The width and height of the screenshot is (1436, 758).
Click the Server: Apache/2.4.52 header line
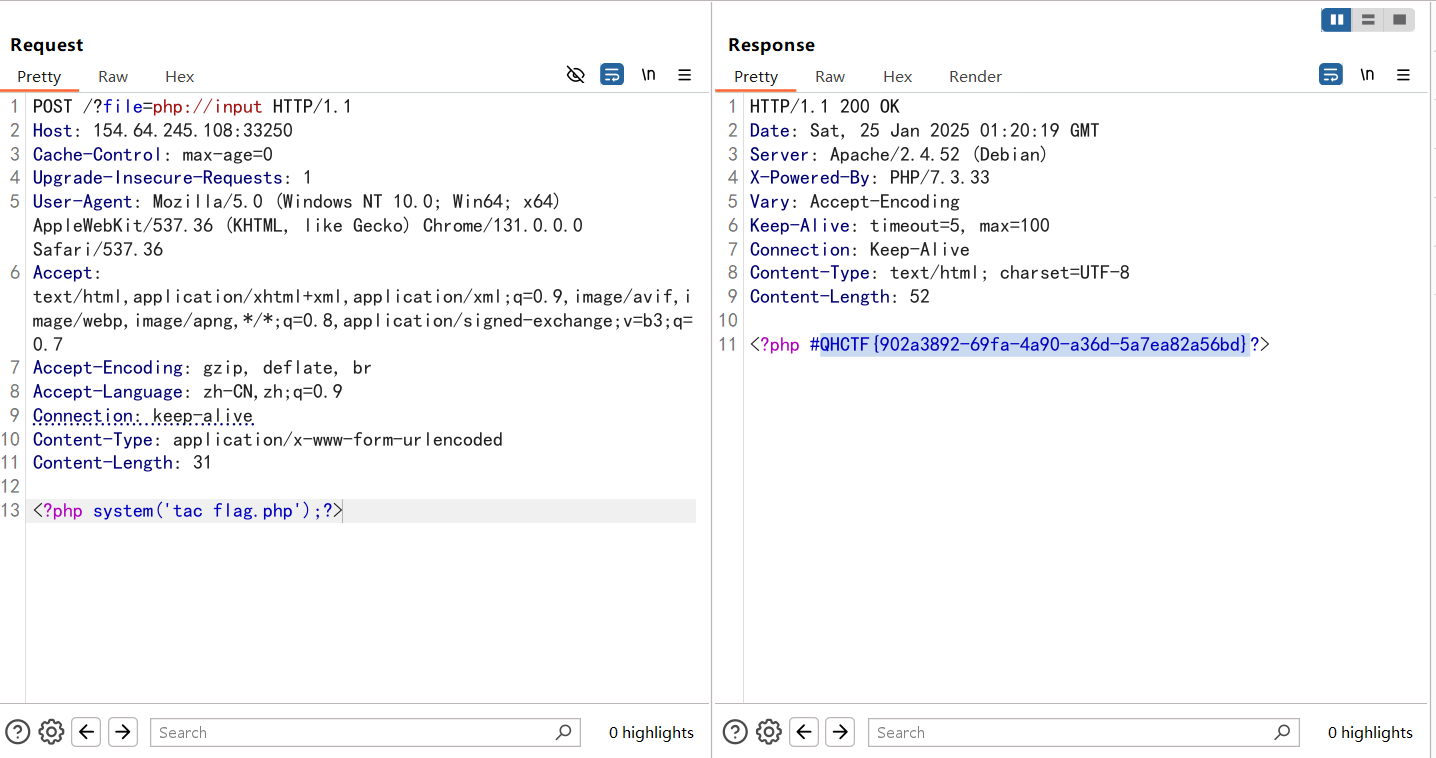(899, 155)
